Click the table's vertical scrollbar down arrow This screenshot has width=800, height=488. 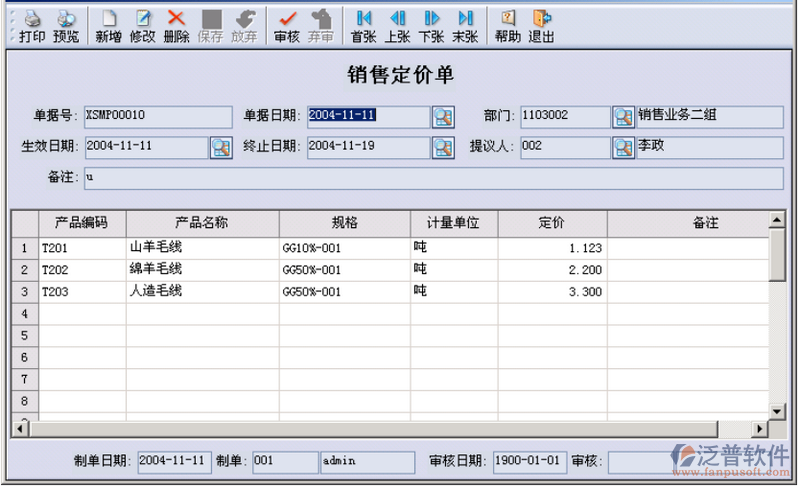[x=777, y=411]
